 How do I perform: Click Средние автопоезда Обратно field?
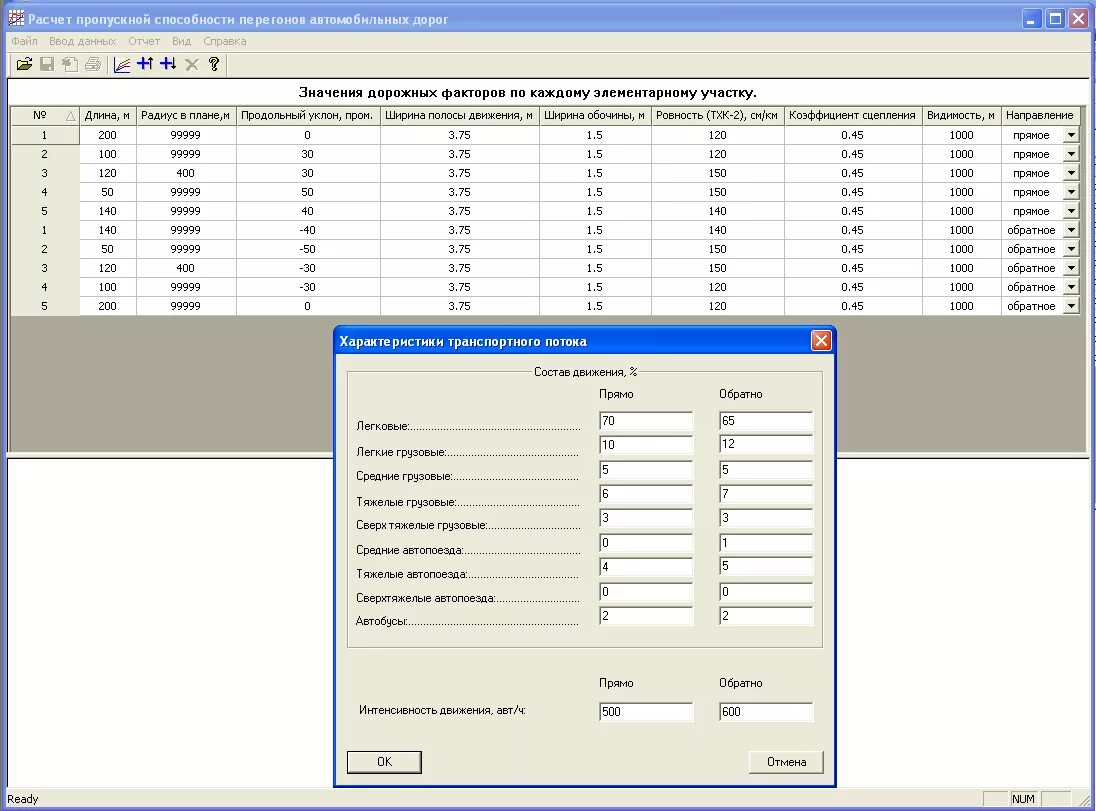[x=766, y=543]
